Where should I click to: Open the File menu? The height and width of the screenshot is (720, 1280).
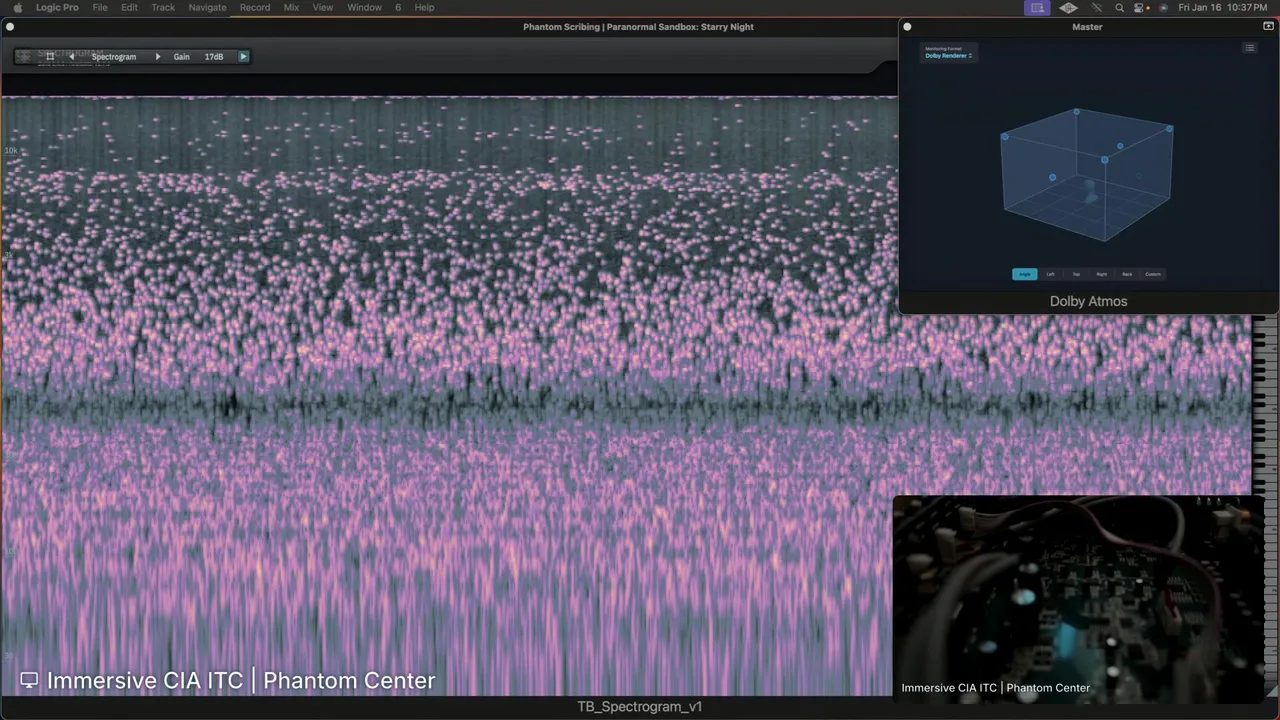(x=100, y=7)
